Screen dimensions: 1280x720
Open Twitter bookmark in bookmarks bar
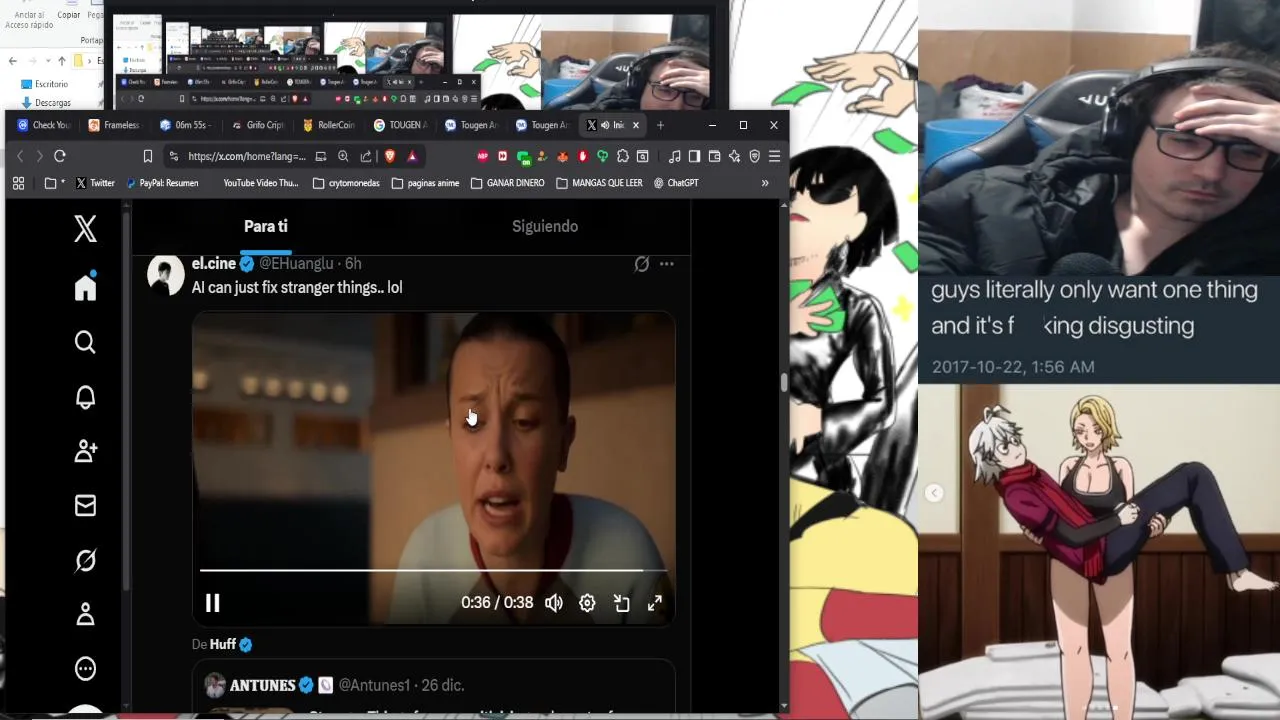[x=95, y=183]
